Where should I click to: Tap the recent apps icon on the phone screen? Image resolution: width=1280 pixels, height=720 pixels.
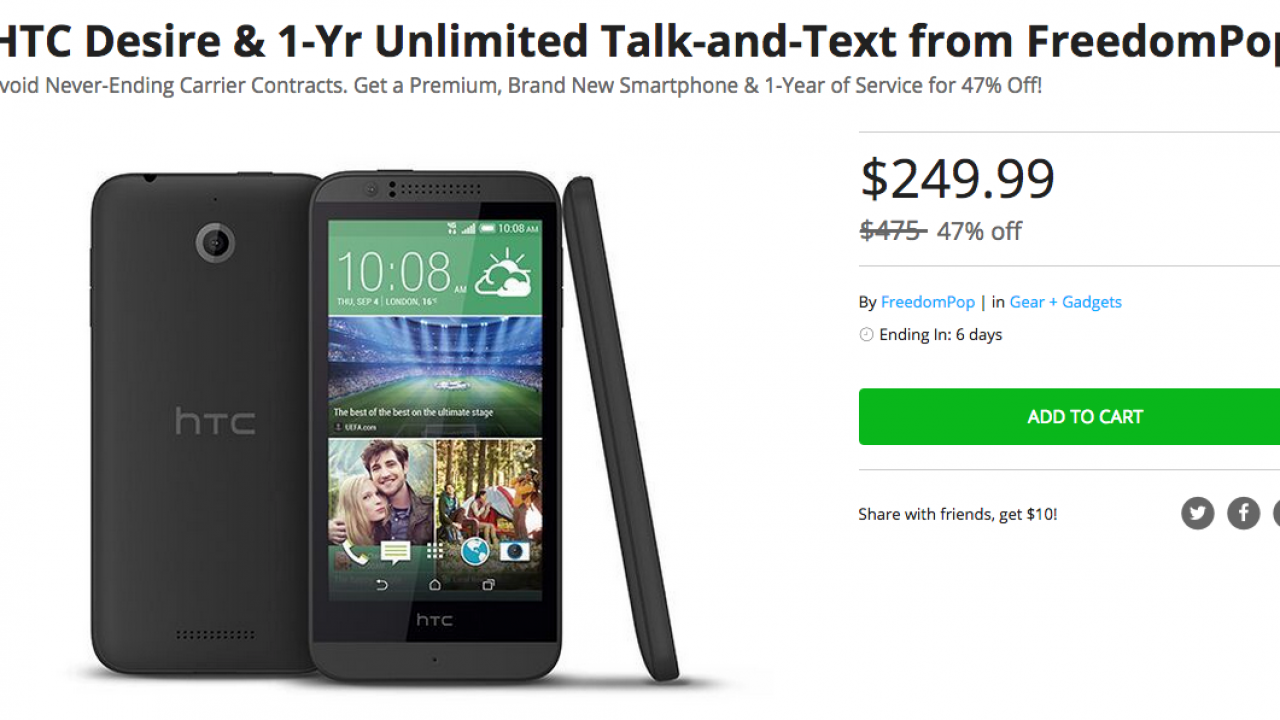point(488,585)
